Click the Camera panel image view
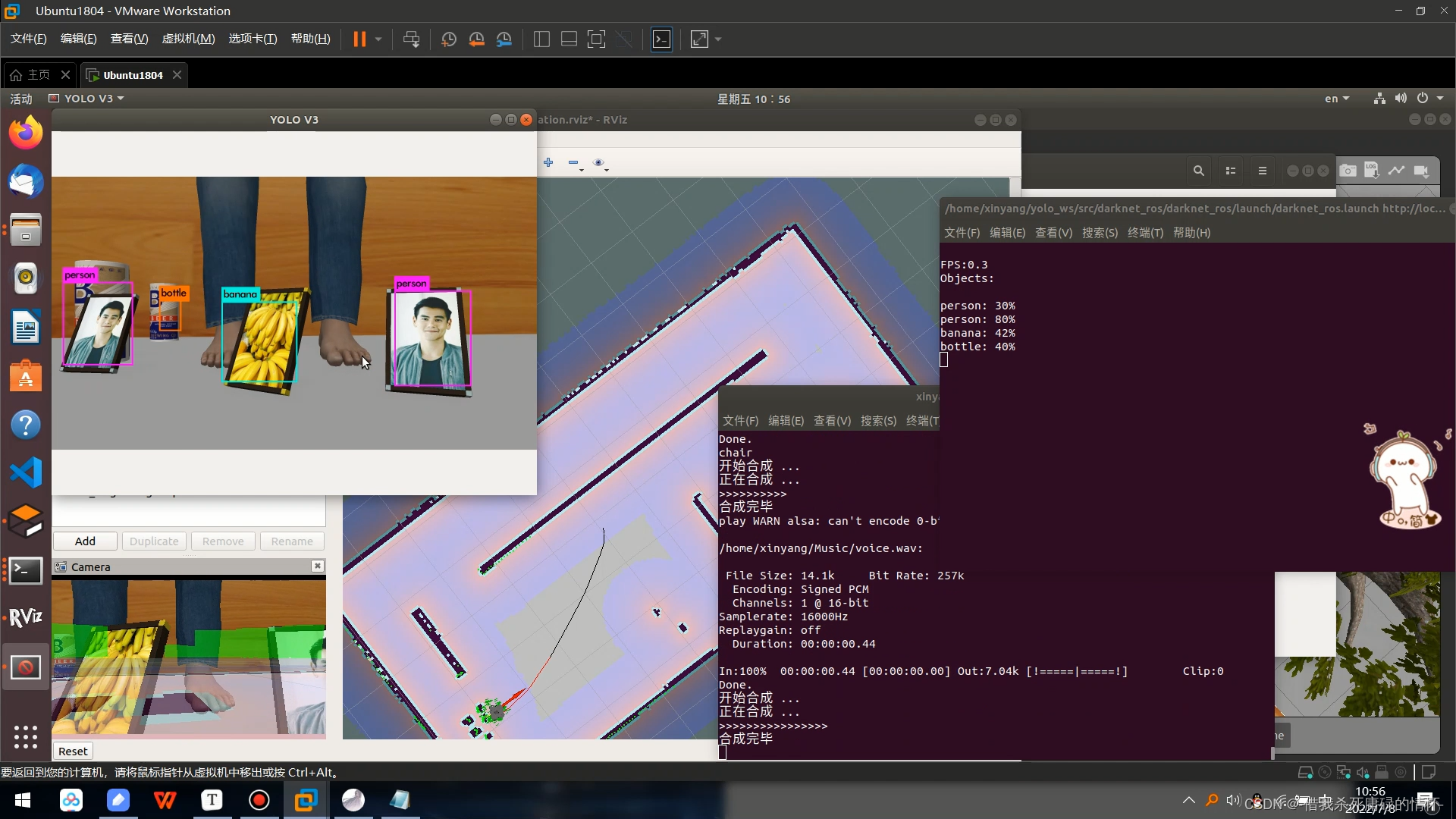 (x=189, y=658)
